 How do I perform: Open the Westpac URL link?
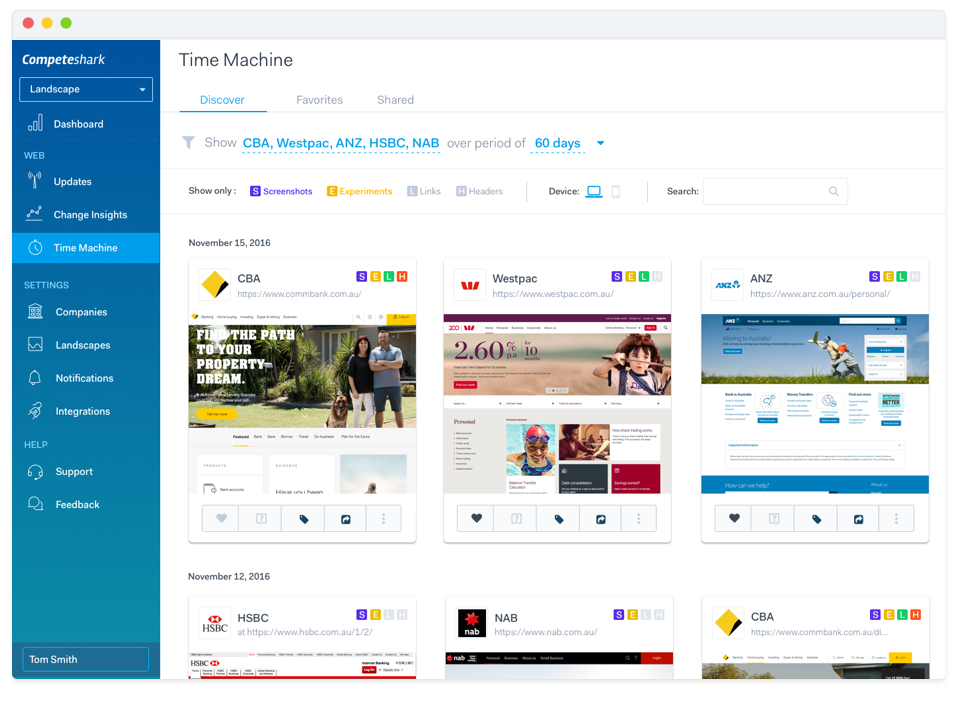[553, 294]
